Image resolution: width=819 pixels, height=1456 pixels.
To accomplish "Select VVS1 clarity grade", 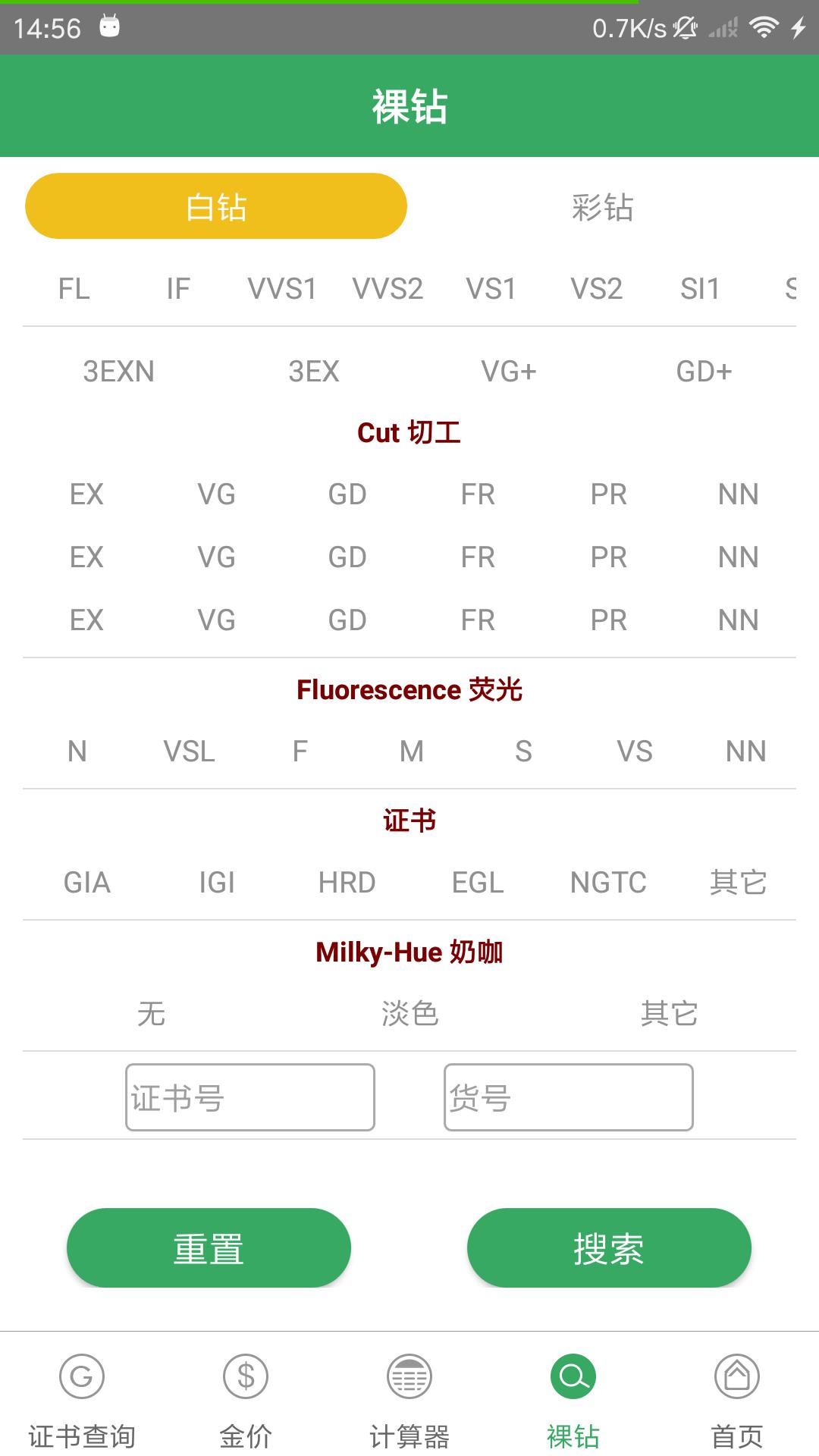I will click(x=283, y=288).
